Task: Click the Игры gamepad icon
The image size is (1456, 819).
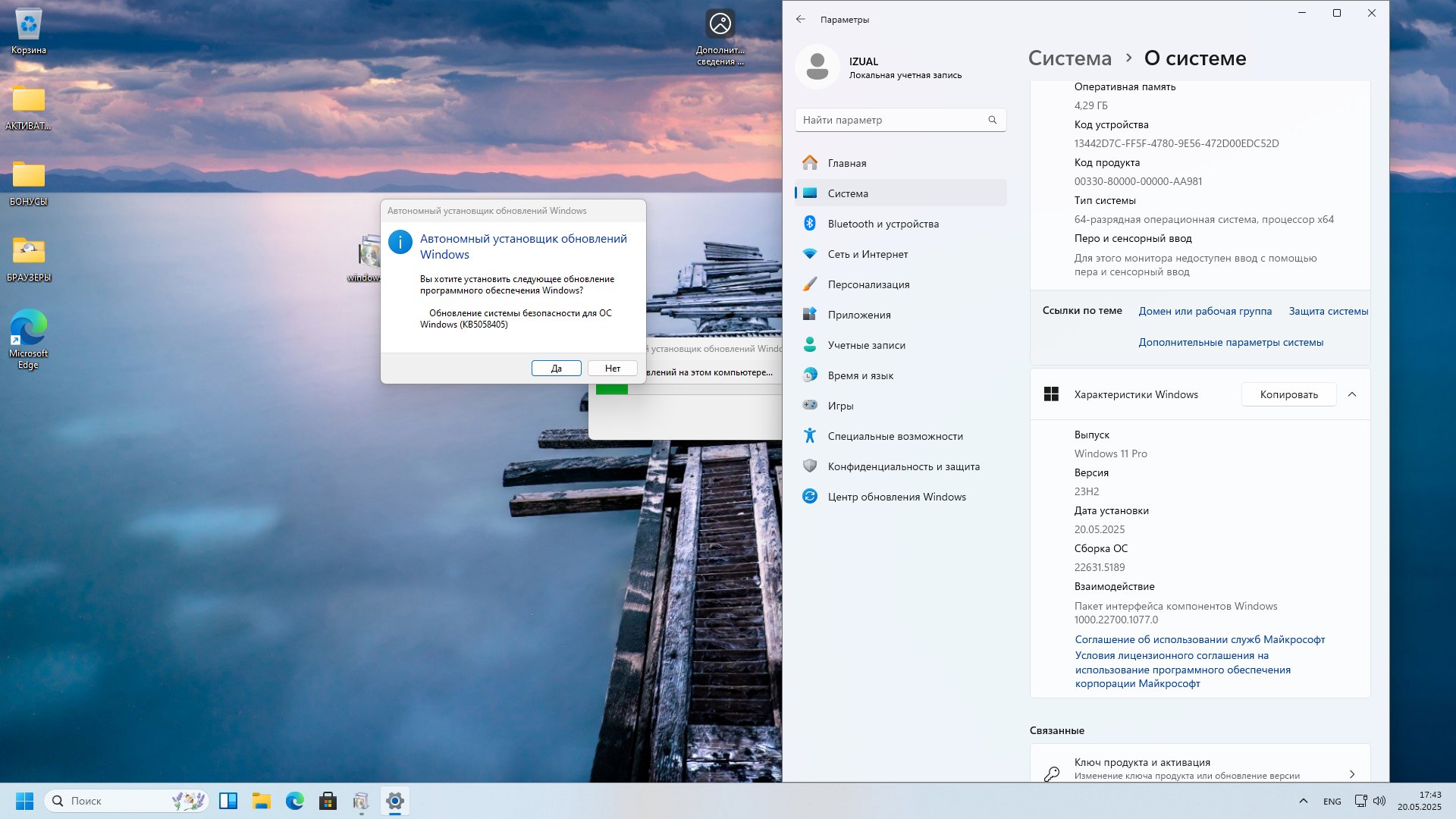Action: point(809,406)
